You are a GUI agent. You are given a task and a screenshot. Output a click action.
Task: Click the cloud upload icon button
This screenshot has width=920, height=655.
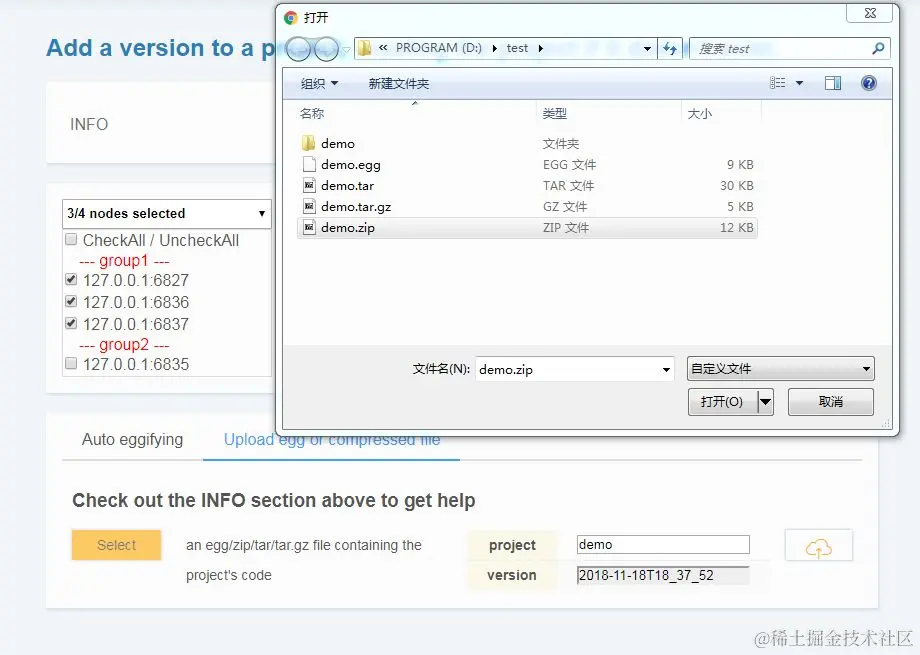click(x=818, y=545)
